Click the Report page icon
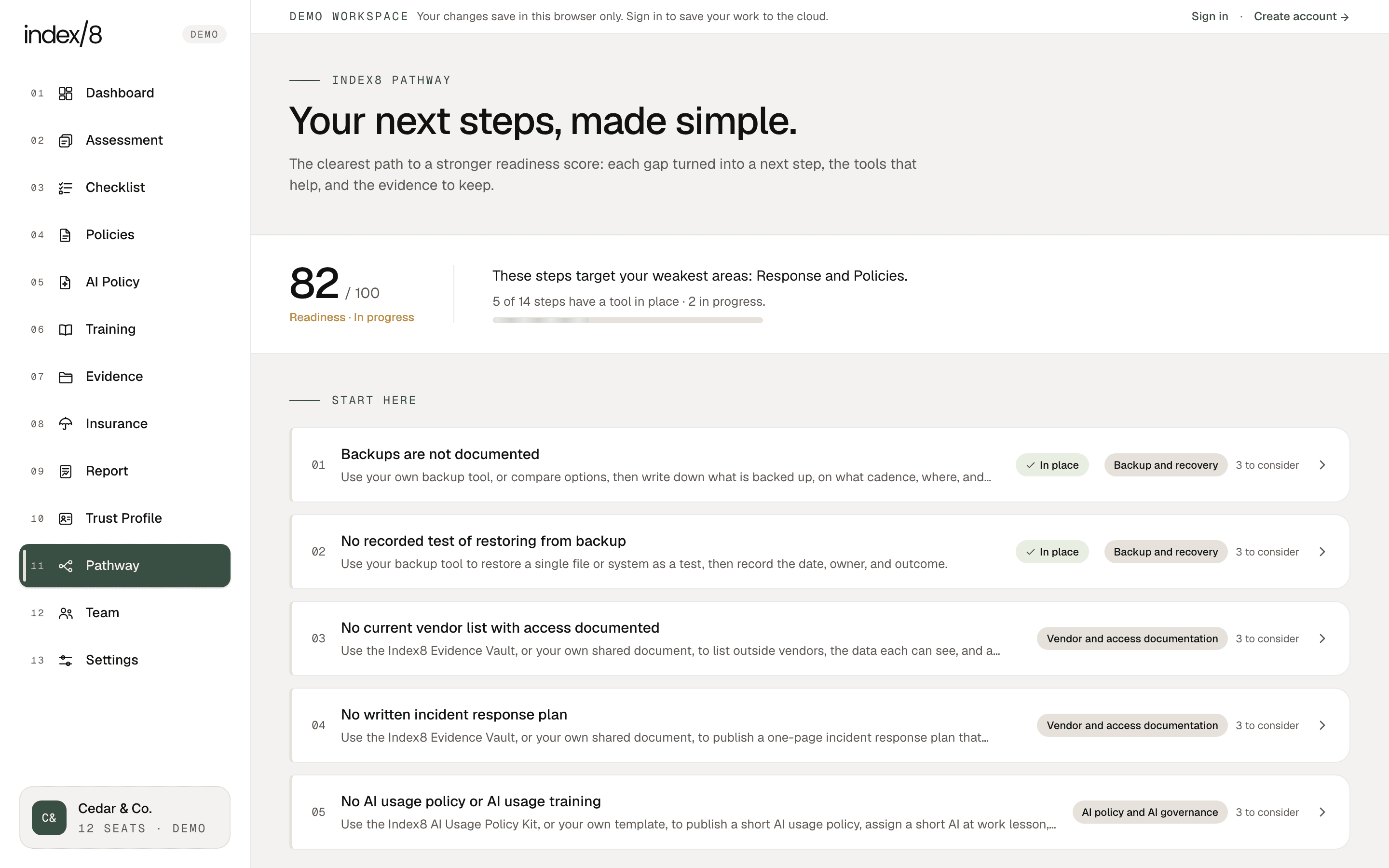The width and height of the screenshot is (1389, 868). (66, 471)
